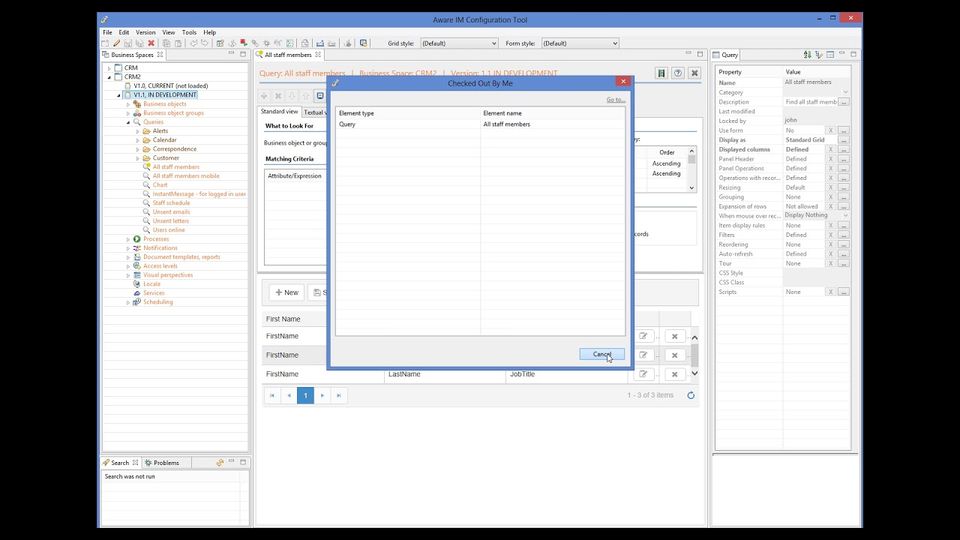This screenshot has width=960, height=540.
Task: Minimize the Business Spaces panel
Action: click(x=231, y=54)
